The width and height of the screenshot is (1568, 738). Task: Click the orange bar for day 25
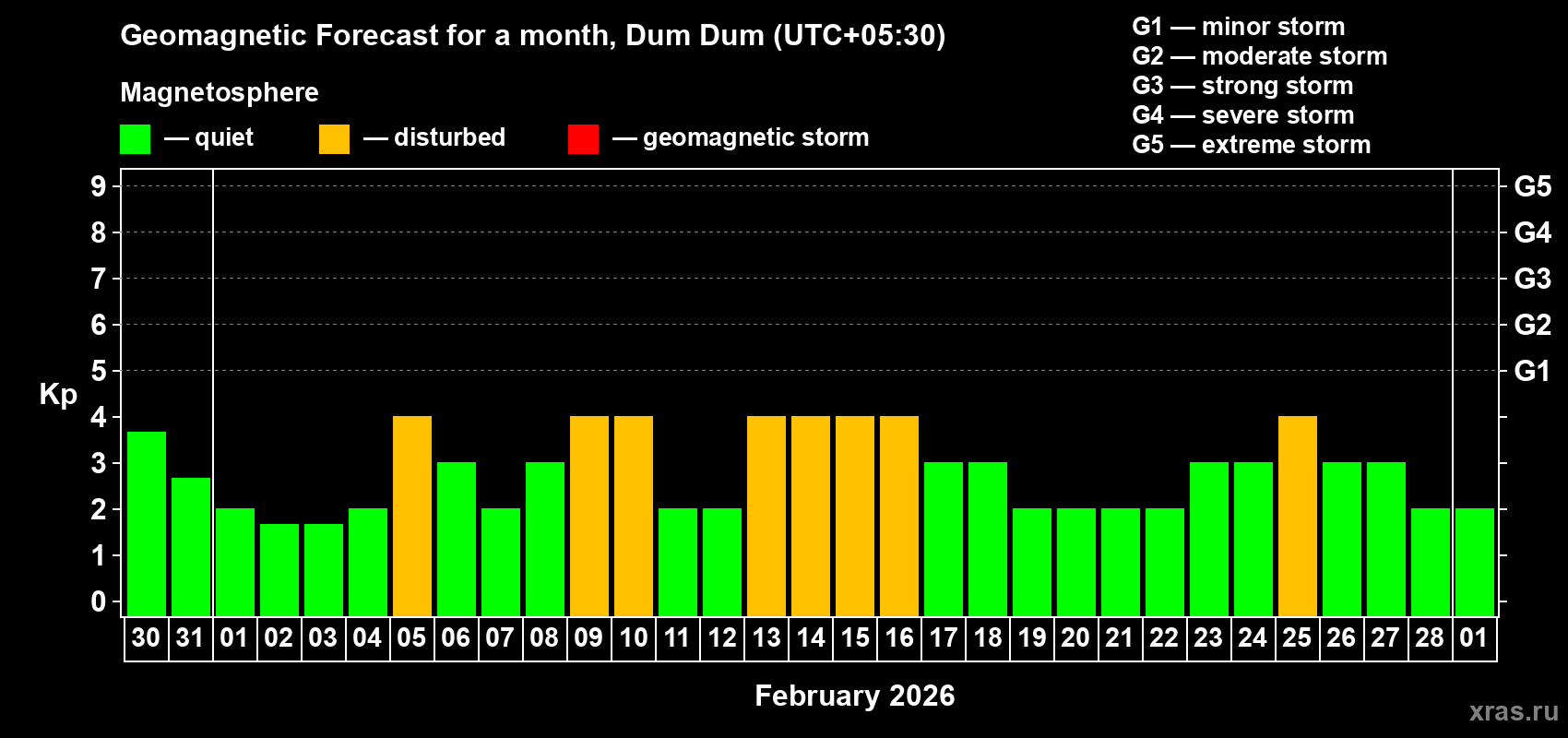pyautogui.click(x=1298, y=517)
